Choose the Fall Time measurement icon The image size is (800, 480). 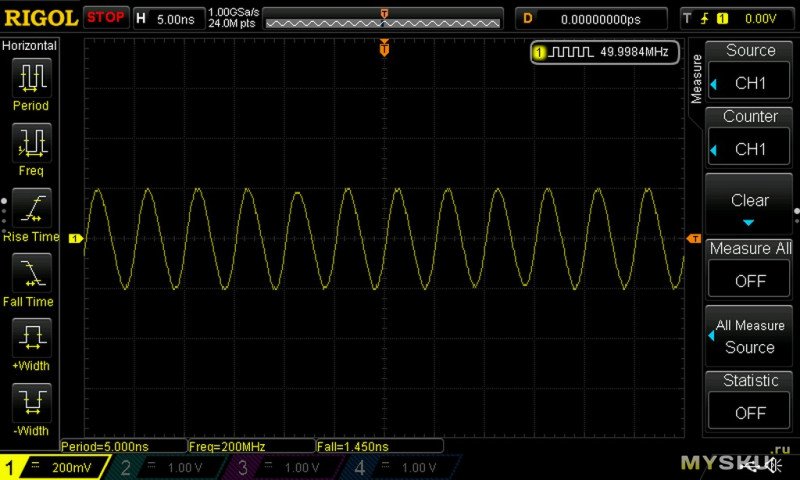pos(31,273)
